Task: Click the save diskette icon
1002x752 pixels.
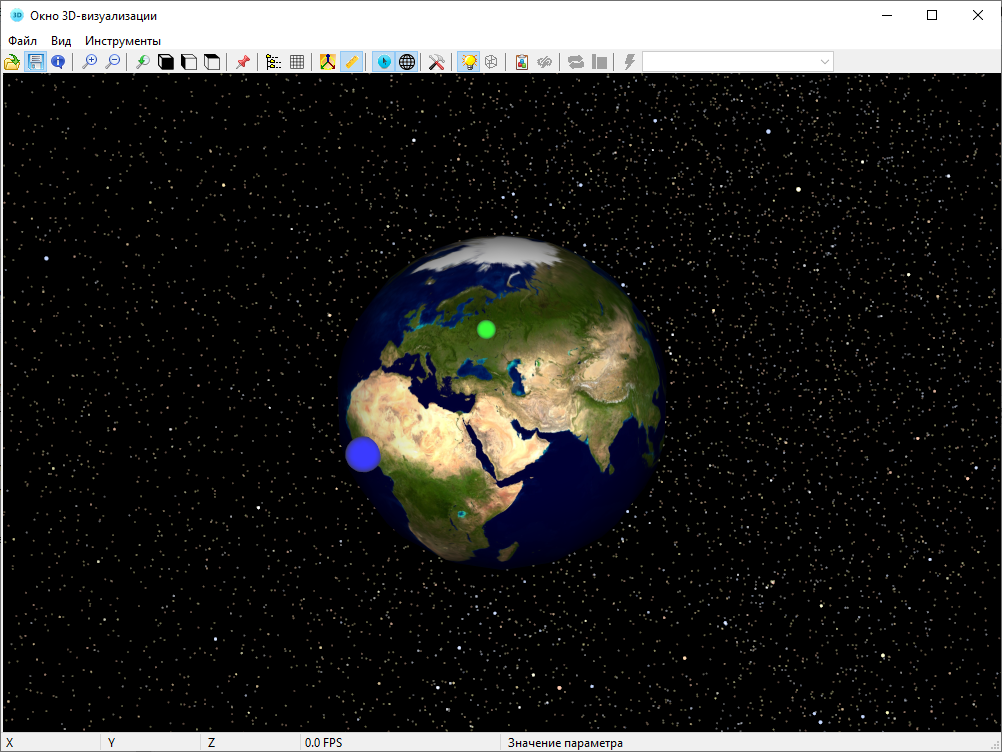Action: 36,62
